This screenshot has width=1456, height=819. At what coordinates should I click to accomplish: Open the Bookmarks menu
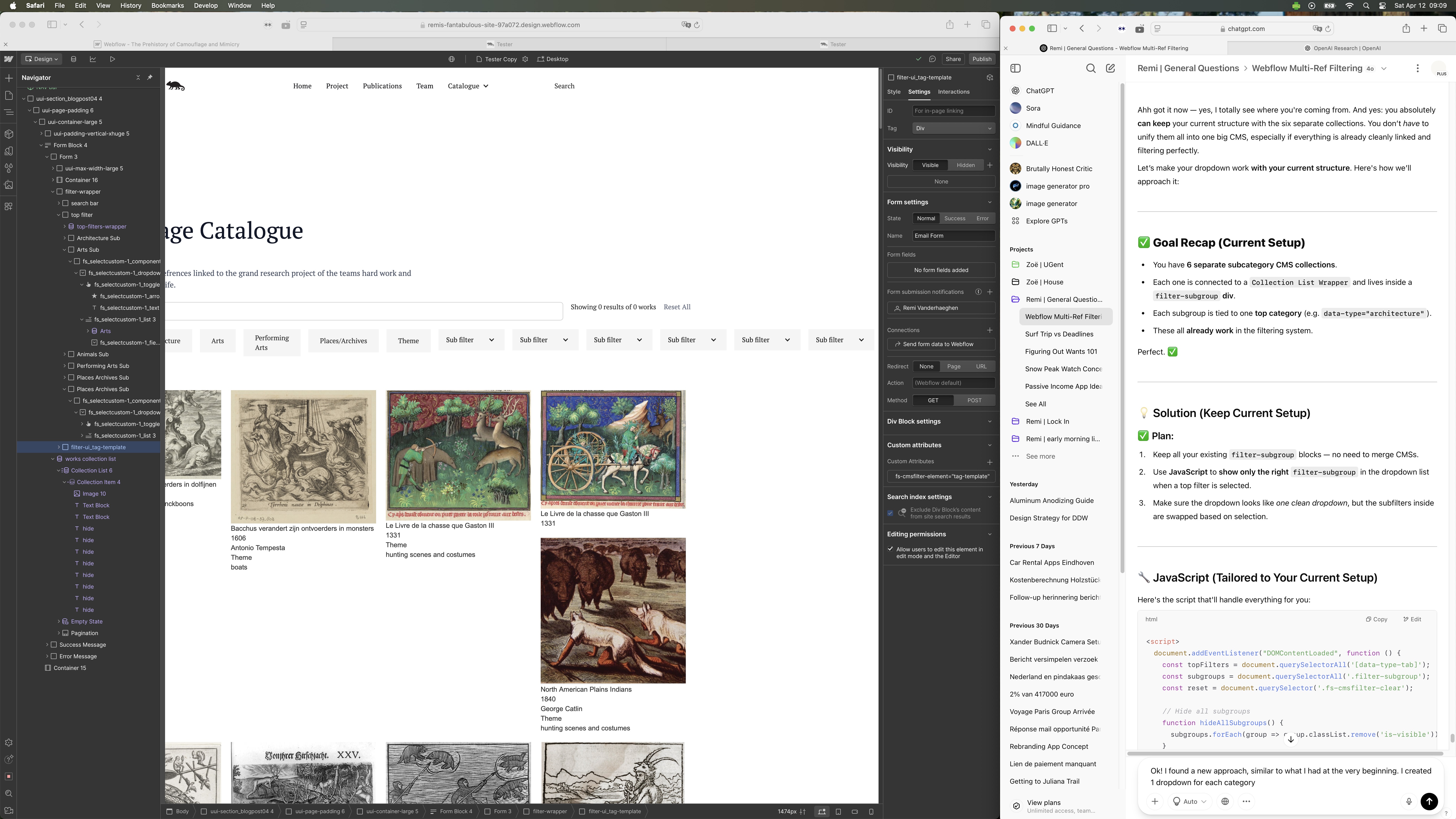click(167, 6)
